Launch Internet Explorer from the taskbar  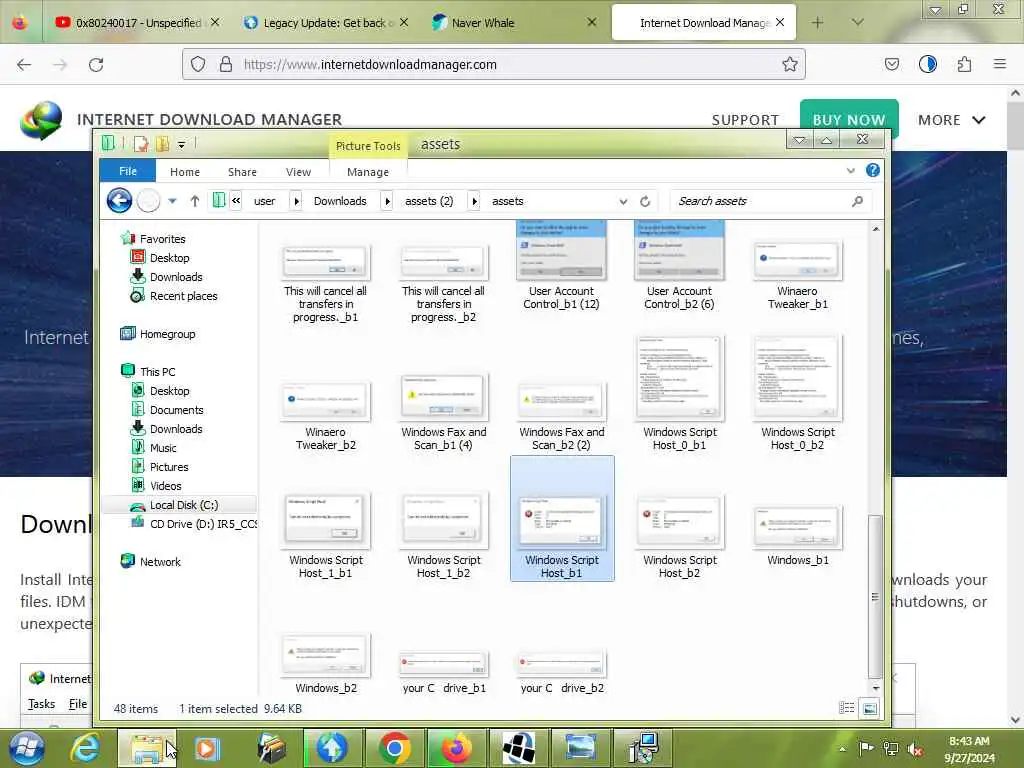click(86, 748)
